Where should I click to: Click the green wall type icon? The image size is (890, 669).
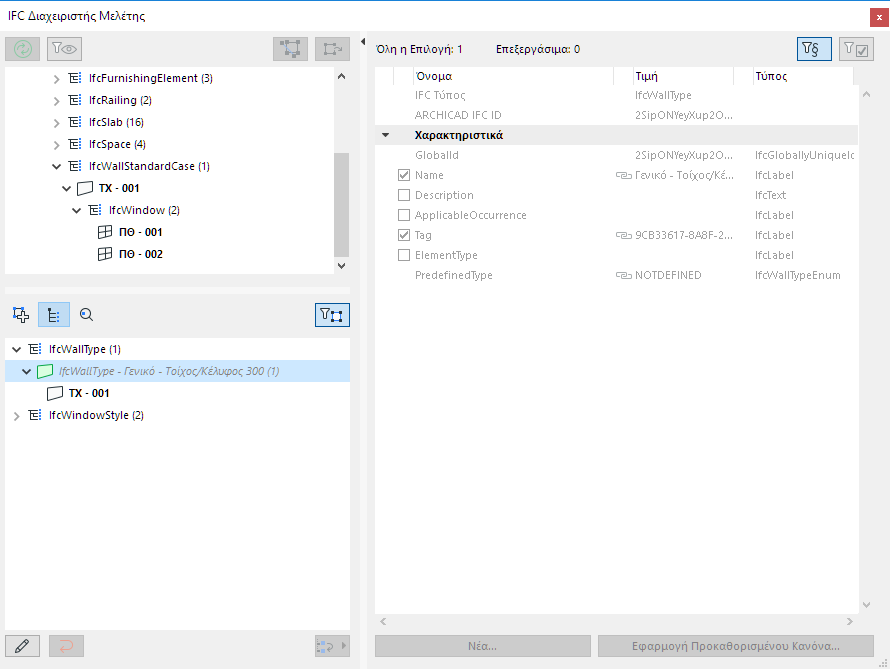tap(45, 371)
